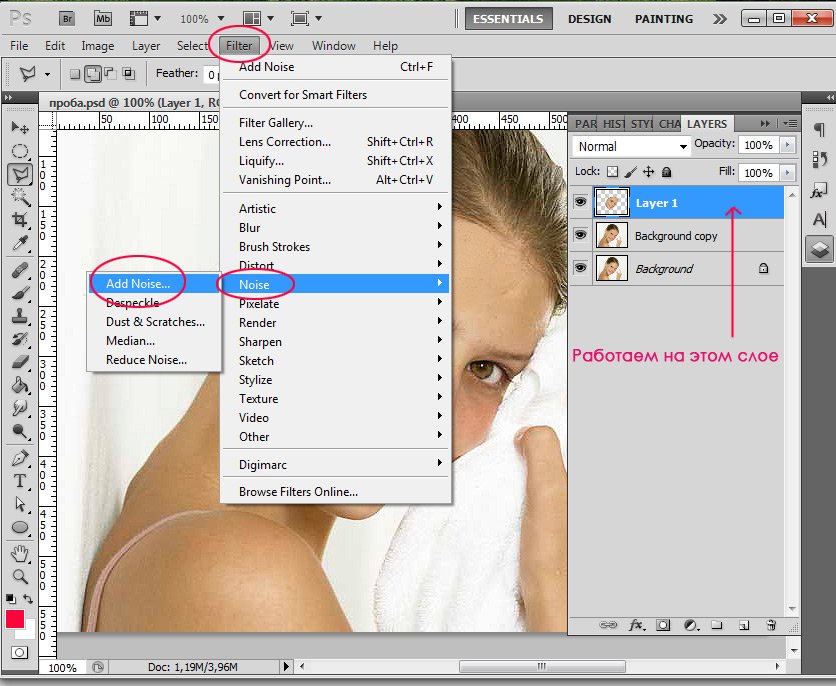Select the Hand tool

(19, 553)
